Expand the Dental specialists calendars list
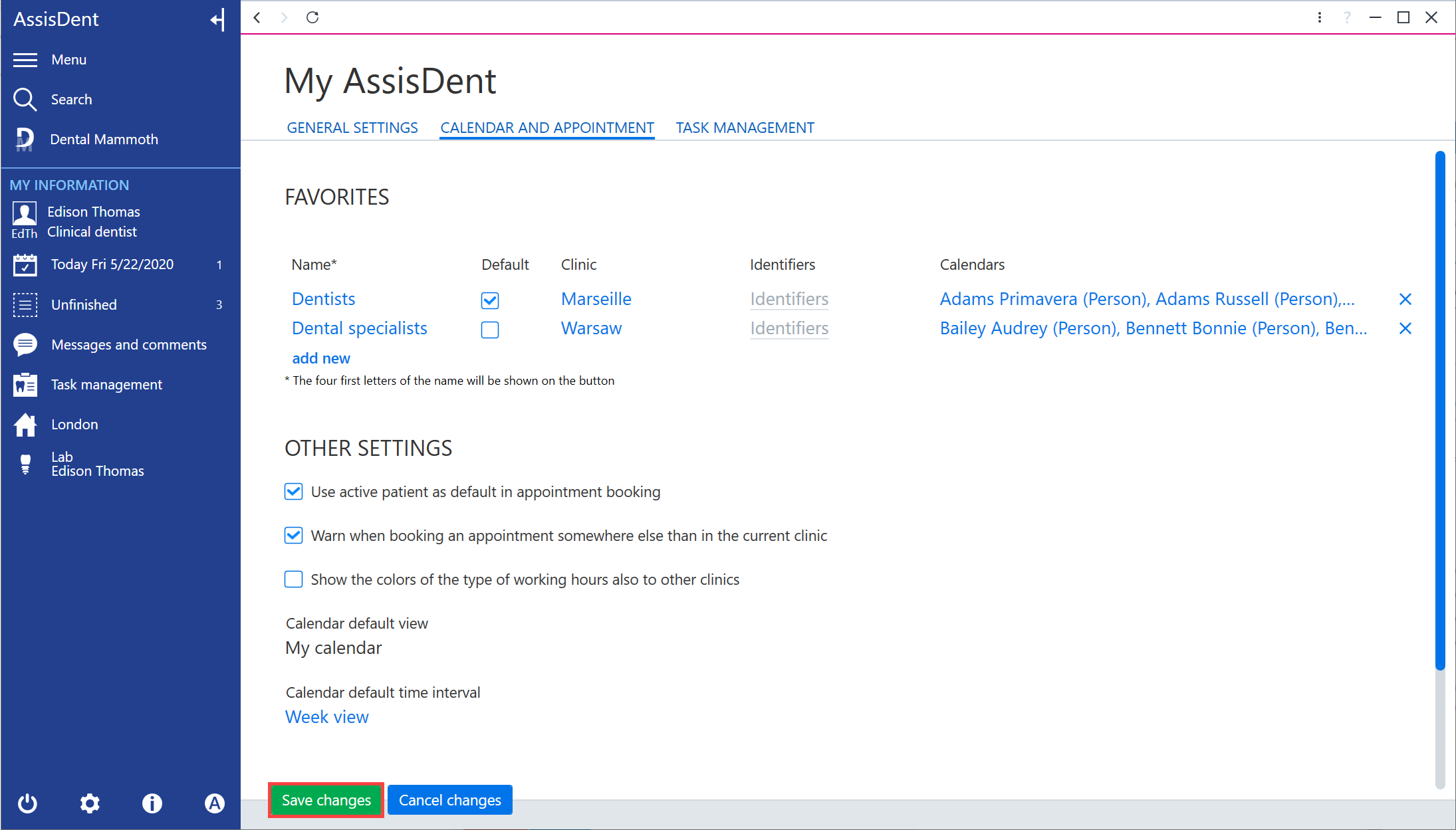The image size is (1456, 830). (1153, 328)
